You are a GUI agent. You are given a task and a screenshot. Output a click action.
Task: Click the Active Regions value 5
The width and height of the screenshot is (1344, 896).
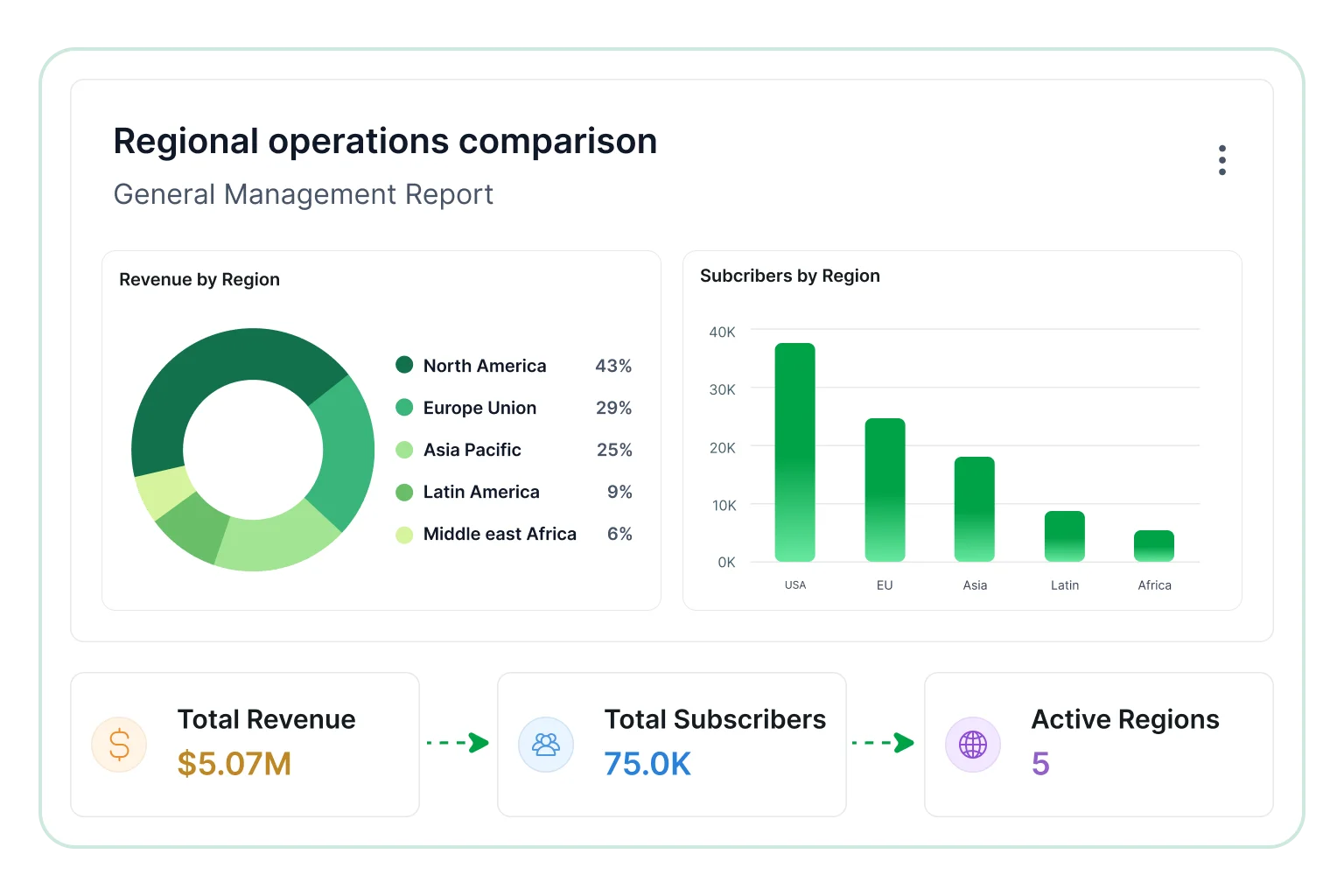pyautogui.click(x=1040, y=764)
